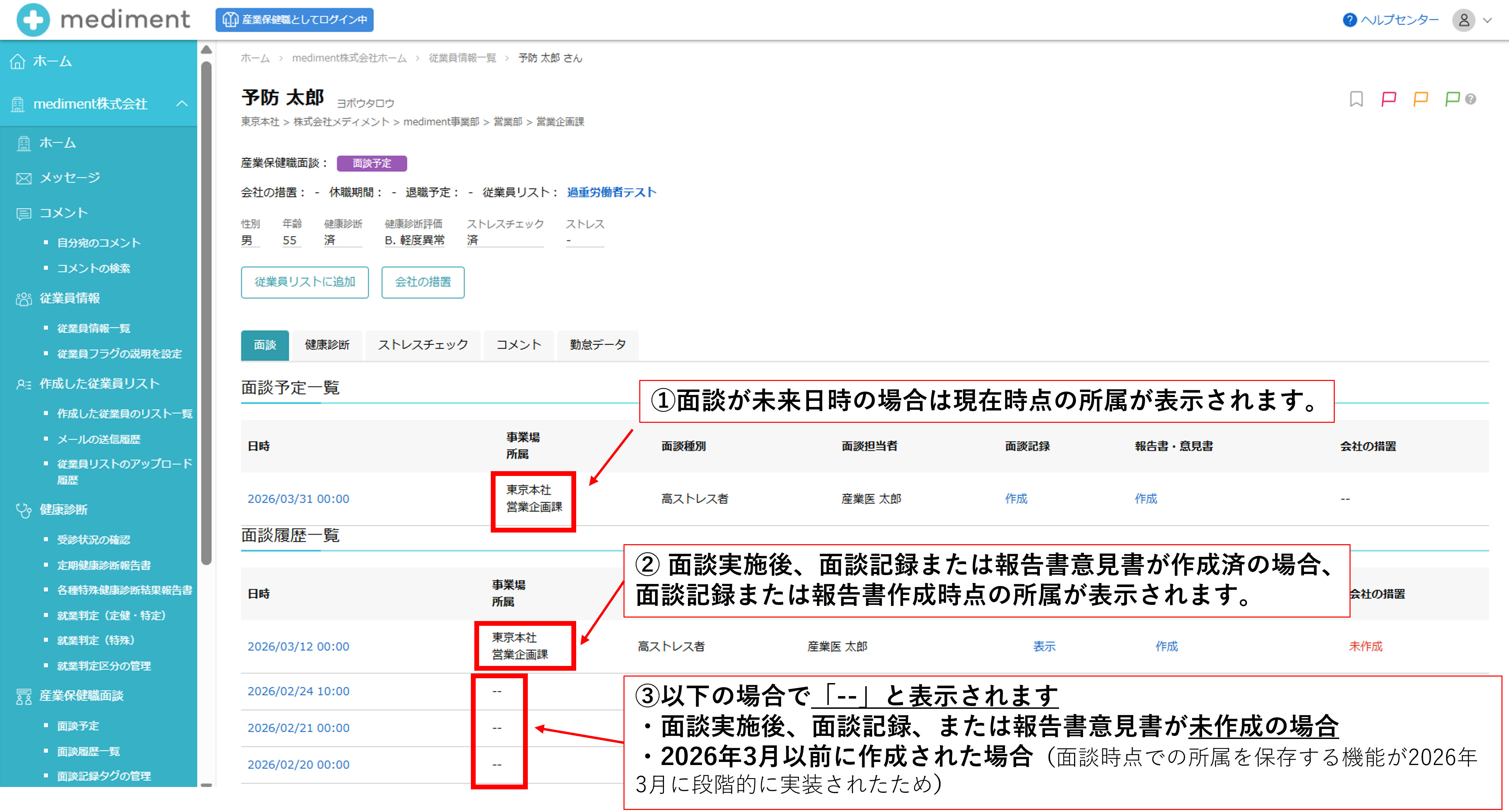Open the user account avatar menu
Image resolution: width=1509 pixels, height=812 pixels.
pos(1463,20)
